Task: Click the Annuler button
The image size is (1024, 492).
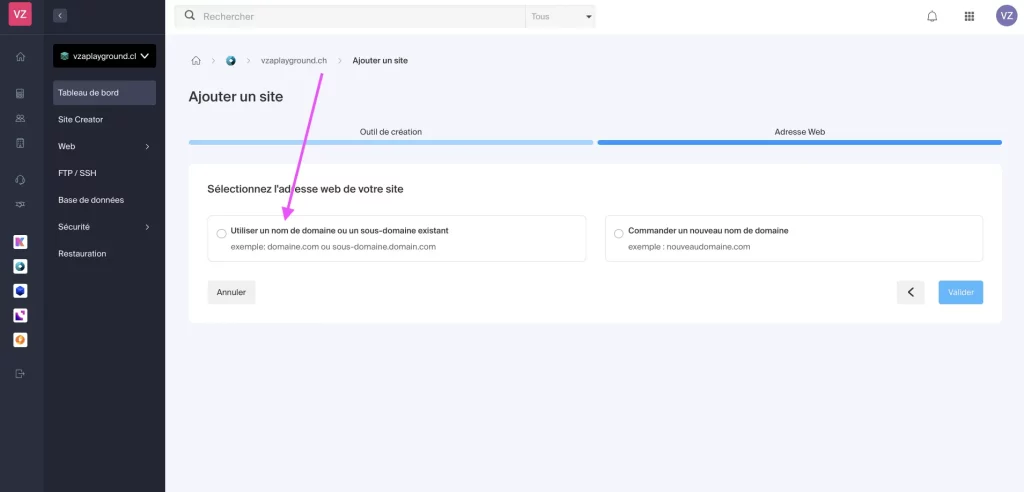Action: pos(231,292)
